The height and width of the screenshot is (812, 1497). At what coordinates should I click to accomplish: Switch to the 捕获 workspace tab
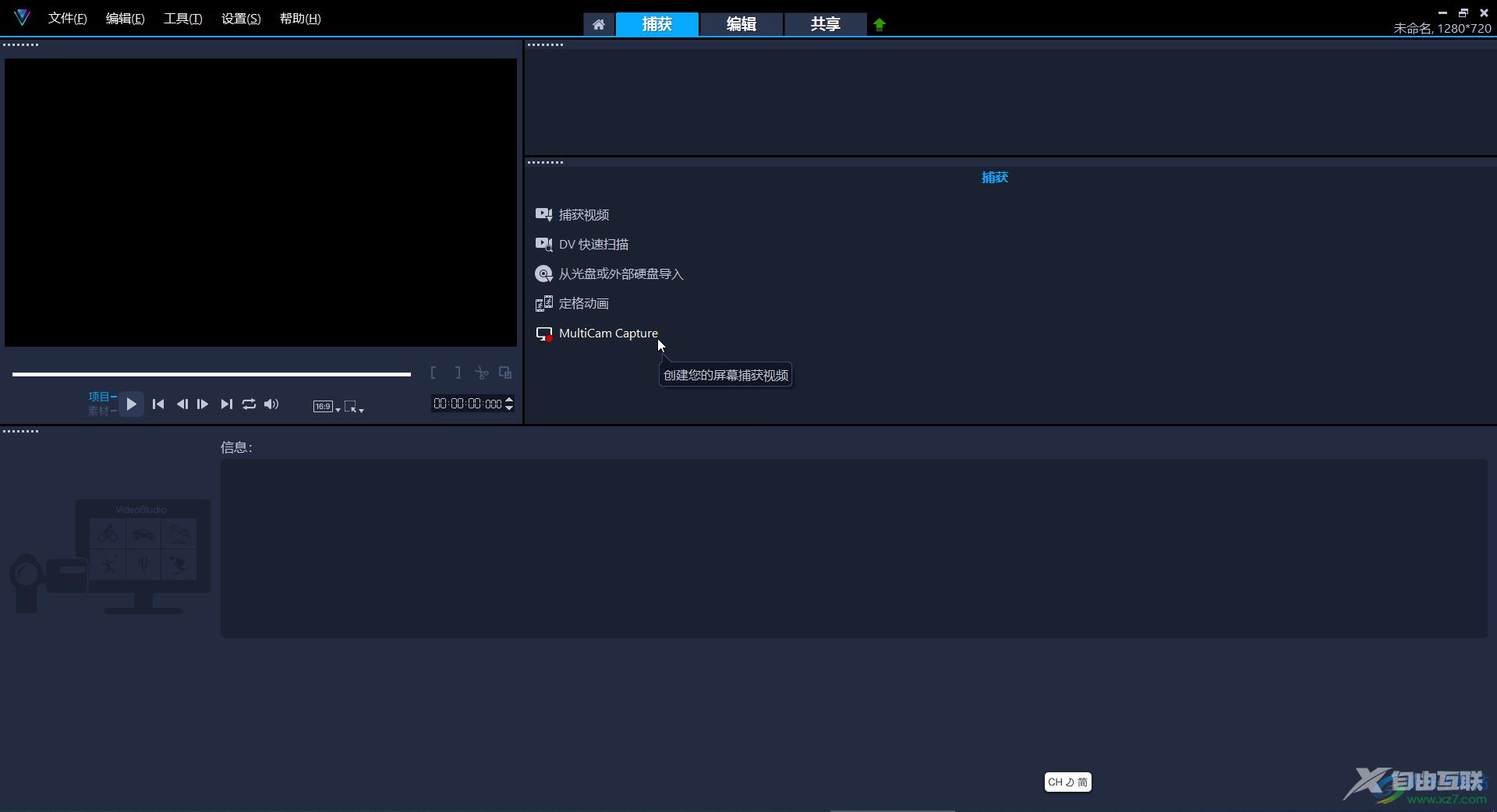657,24
